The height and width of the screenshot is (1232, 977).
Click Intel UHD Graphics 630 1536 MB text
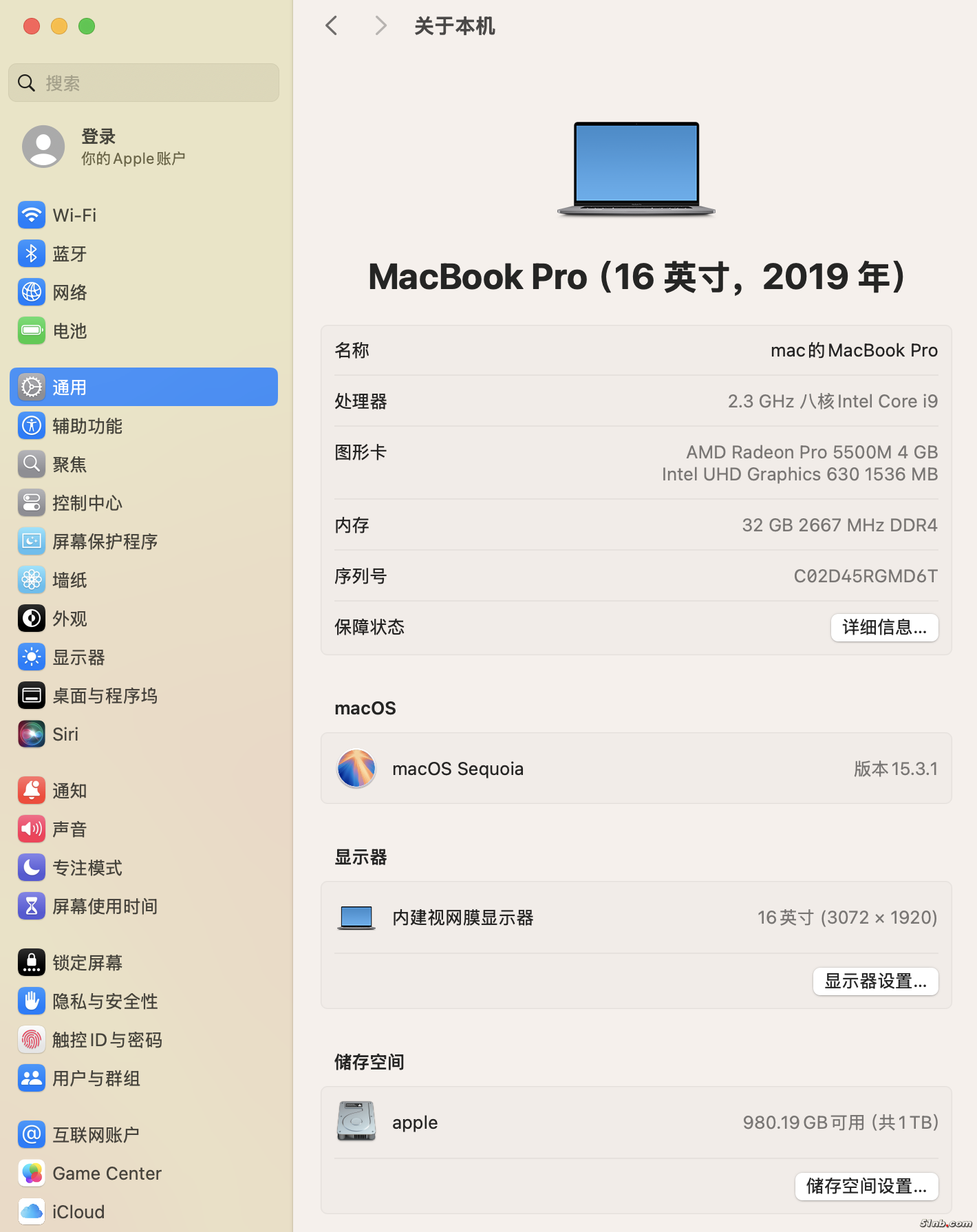pyautogui.click(x=799, y=474)
